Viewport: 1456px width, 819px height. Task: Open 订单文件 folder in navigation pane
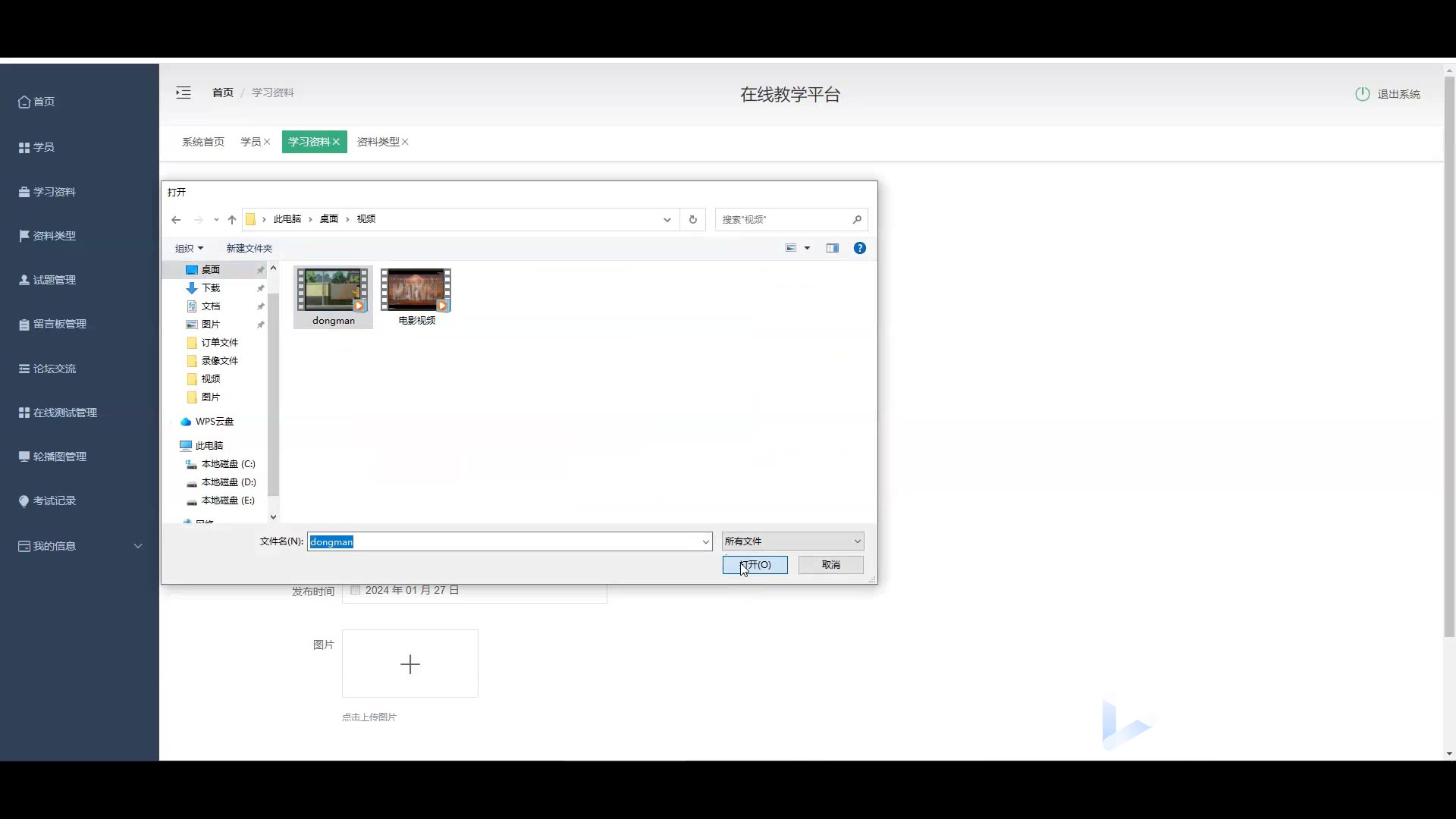220,343
